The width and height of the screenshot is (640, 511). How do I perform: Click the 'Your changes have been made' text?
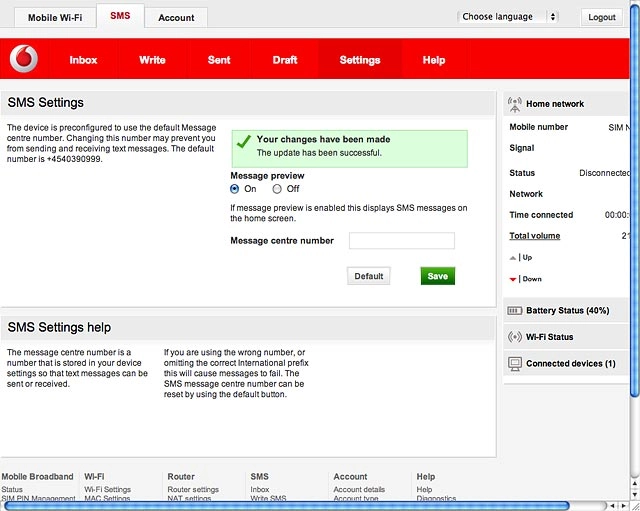pos(323,139)
